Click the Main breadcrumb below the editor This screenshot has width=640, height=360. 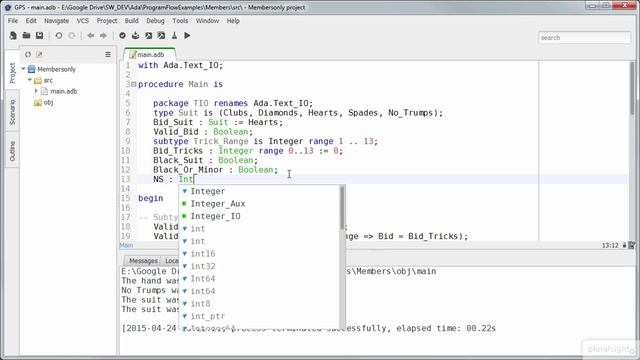click(x=126, y=245)
